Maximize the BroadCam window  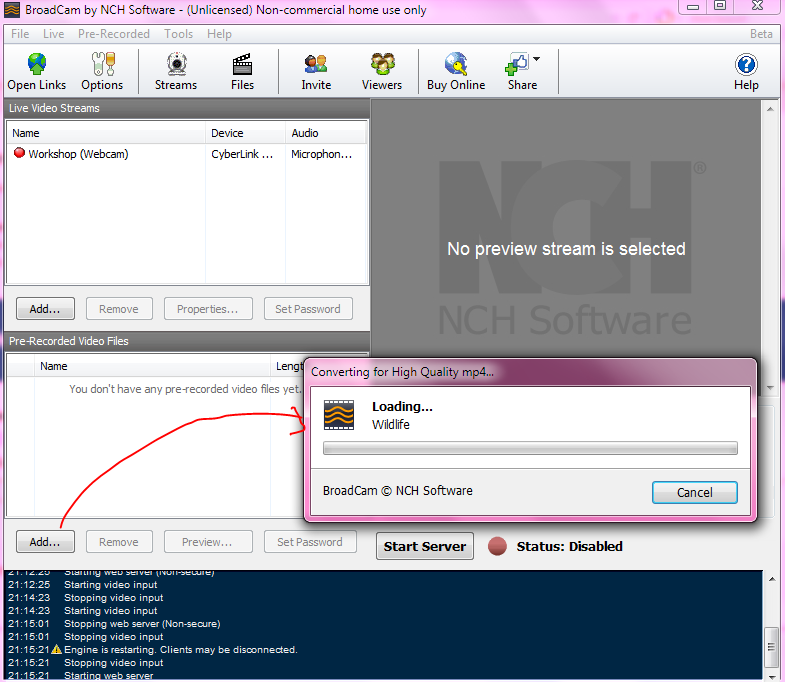[720, 6]
